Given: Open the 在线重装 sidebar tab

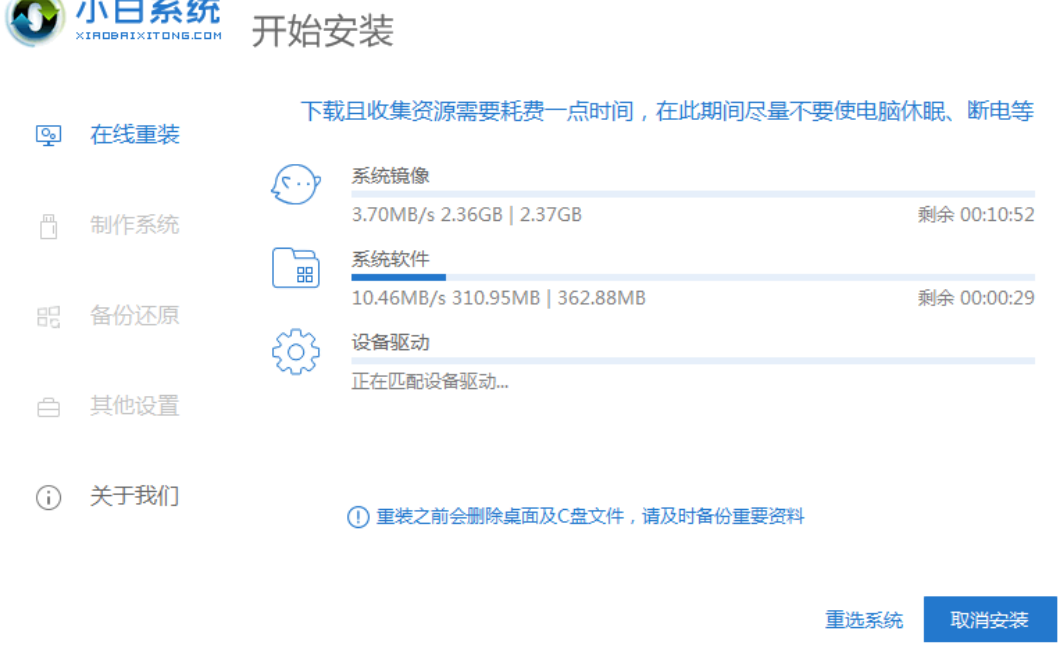Looking at the screenshot, I should click(x=135, y=135).
